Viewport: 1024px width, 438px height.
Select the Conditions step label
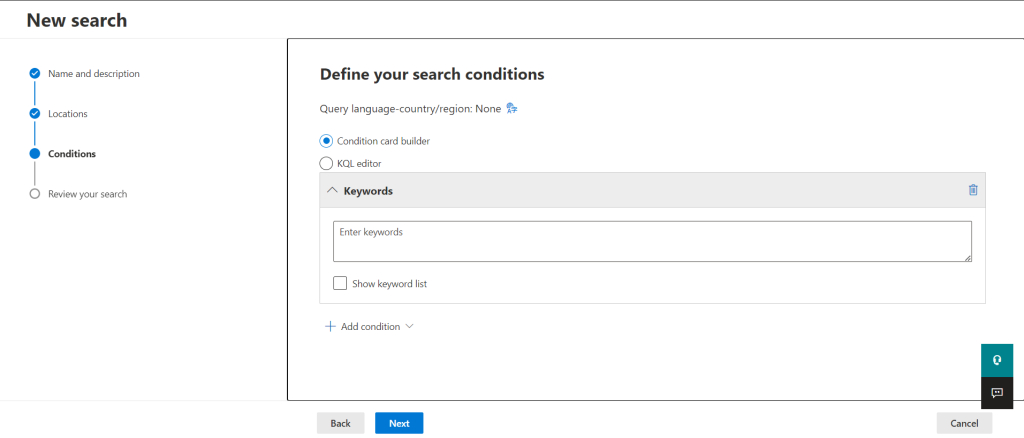coord(72,154)
